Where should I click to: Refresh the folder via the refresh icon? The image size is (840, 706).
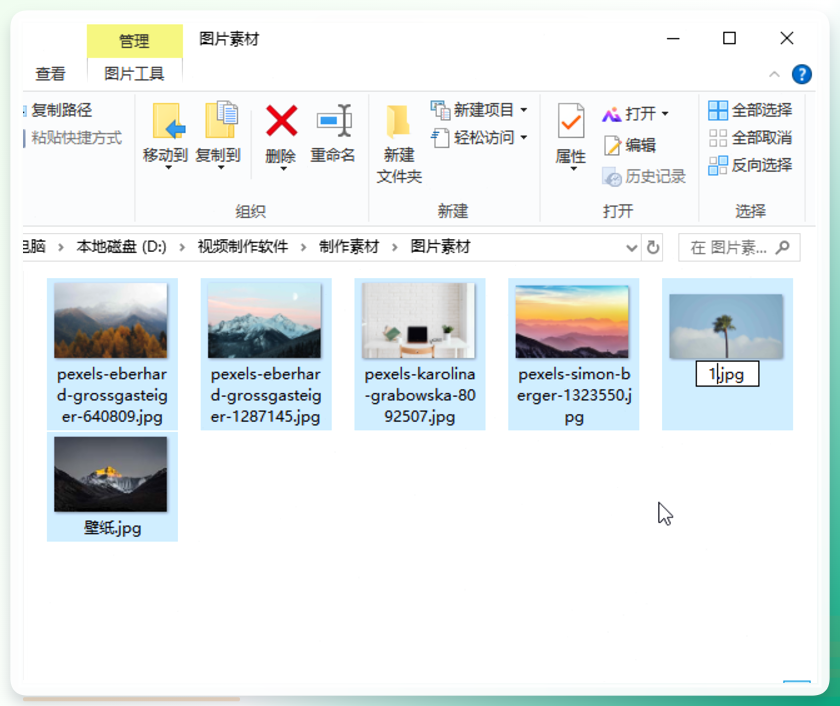652,247
